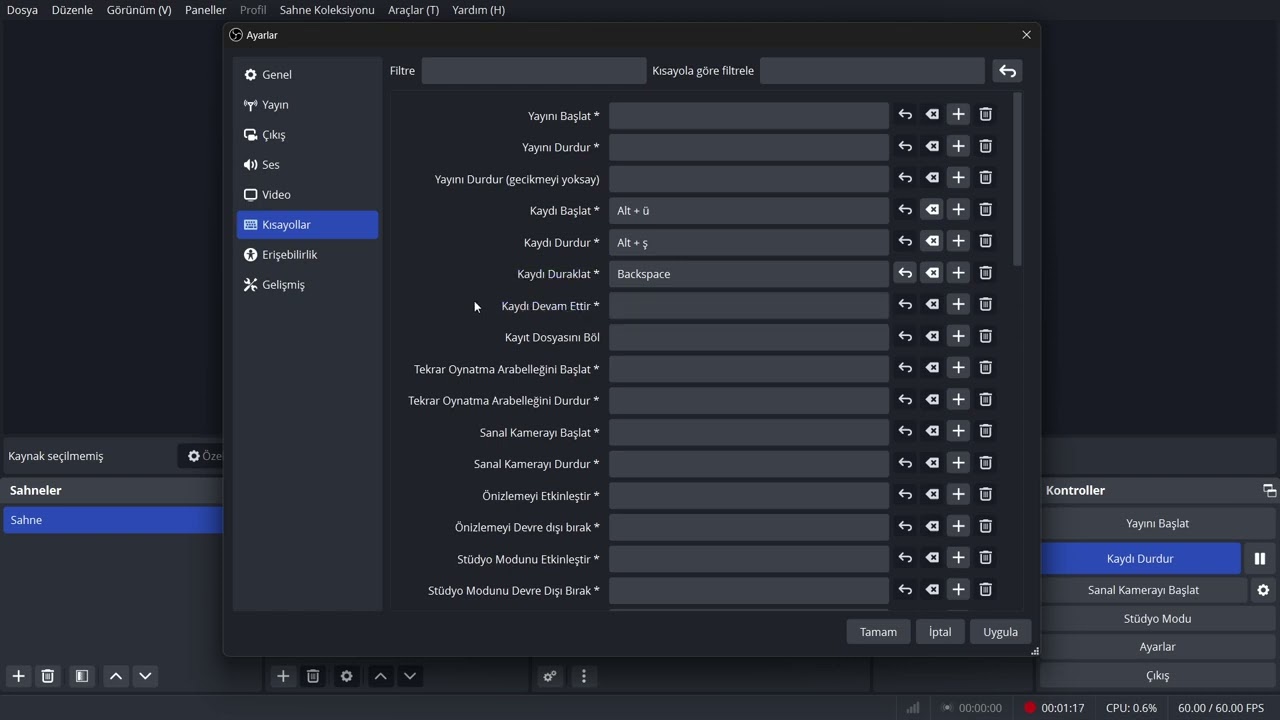The image size is (1280, 720).
Task: Remove the selected scene with the trash icon
Action: [x=47, y=676]
